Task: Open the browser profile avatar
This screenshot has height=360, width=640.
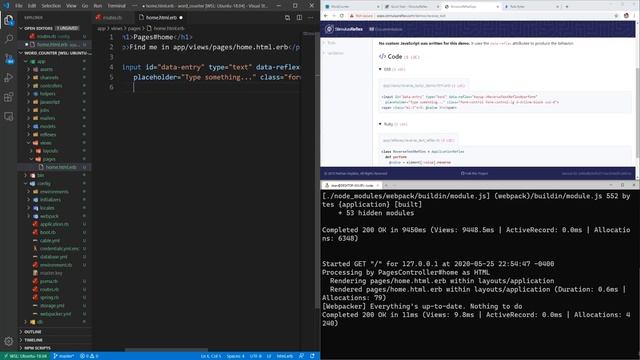Action: coord(626,16)
